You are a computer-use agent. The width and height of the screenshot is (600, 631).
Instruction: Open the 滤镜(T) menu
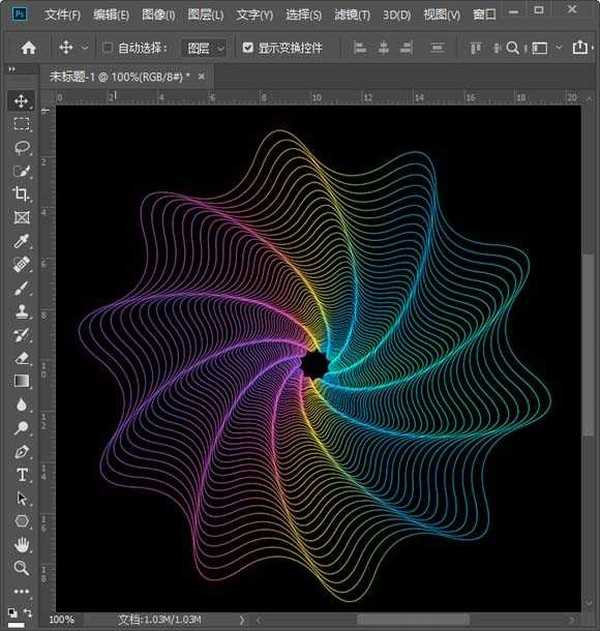350,15
